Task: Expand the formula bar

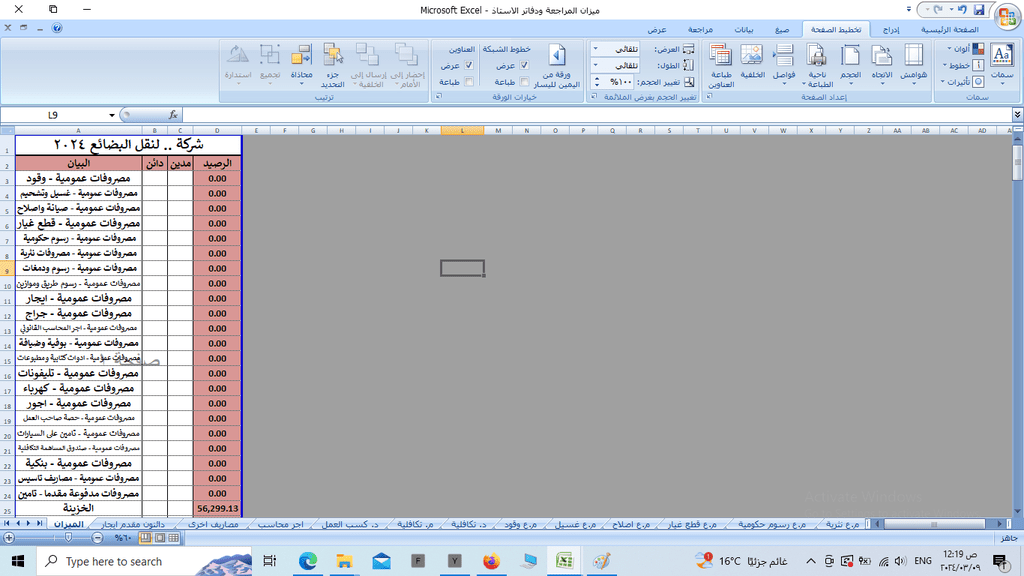Action: (x=1017, y=115)
